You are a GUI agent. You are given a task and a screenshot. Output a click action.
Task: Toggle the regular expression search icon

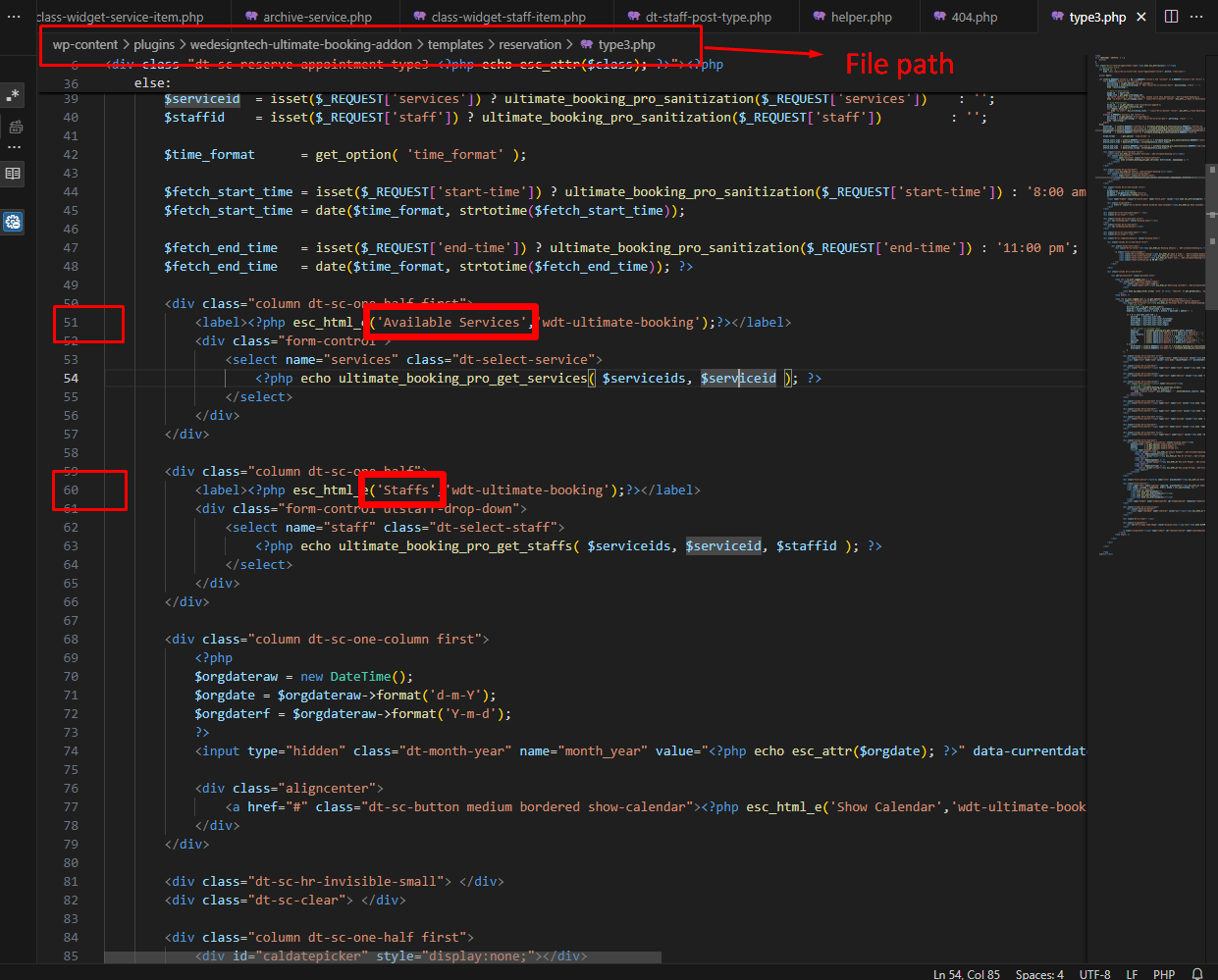tap(13, 95)
